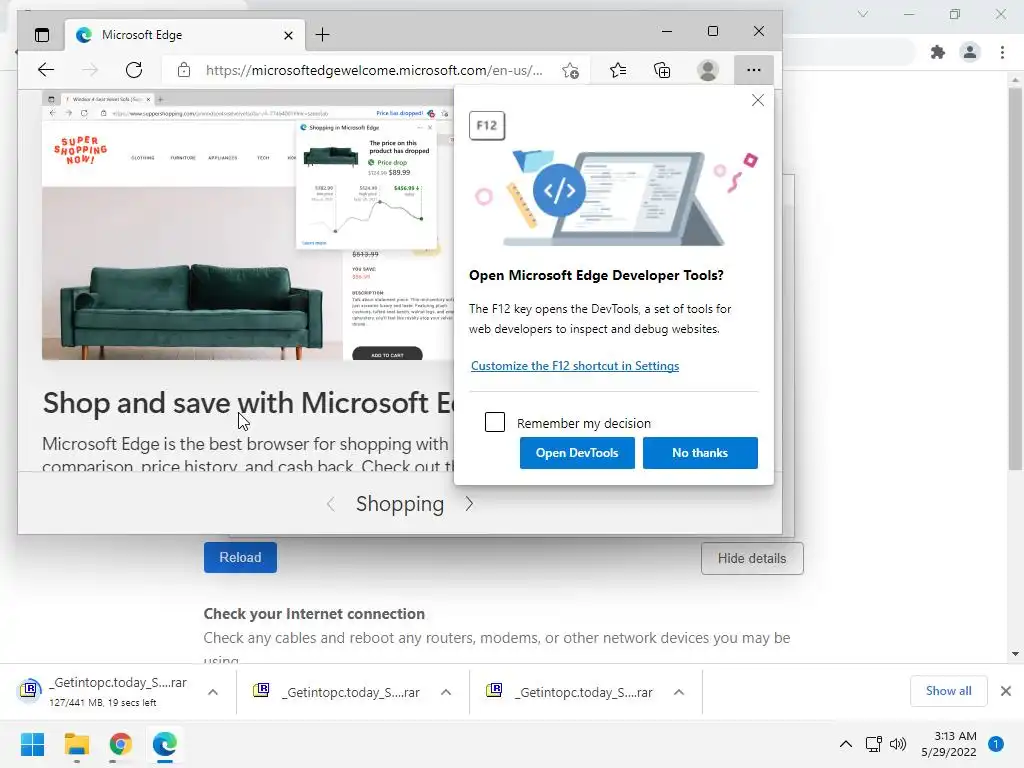The image size is (1024, 768).
Task: Click the Chrome scrollbar down arrow
Action: click(1015, 653)
